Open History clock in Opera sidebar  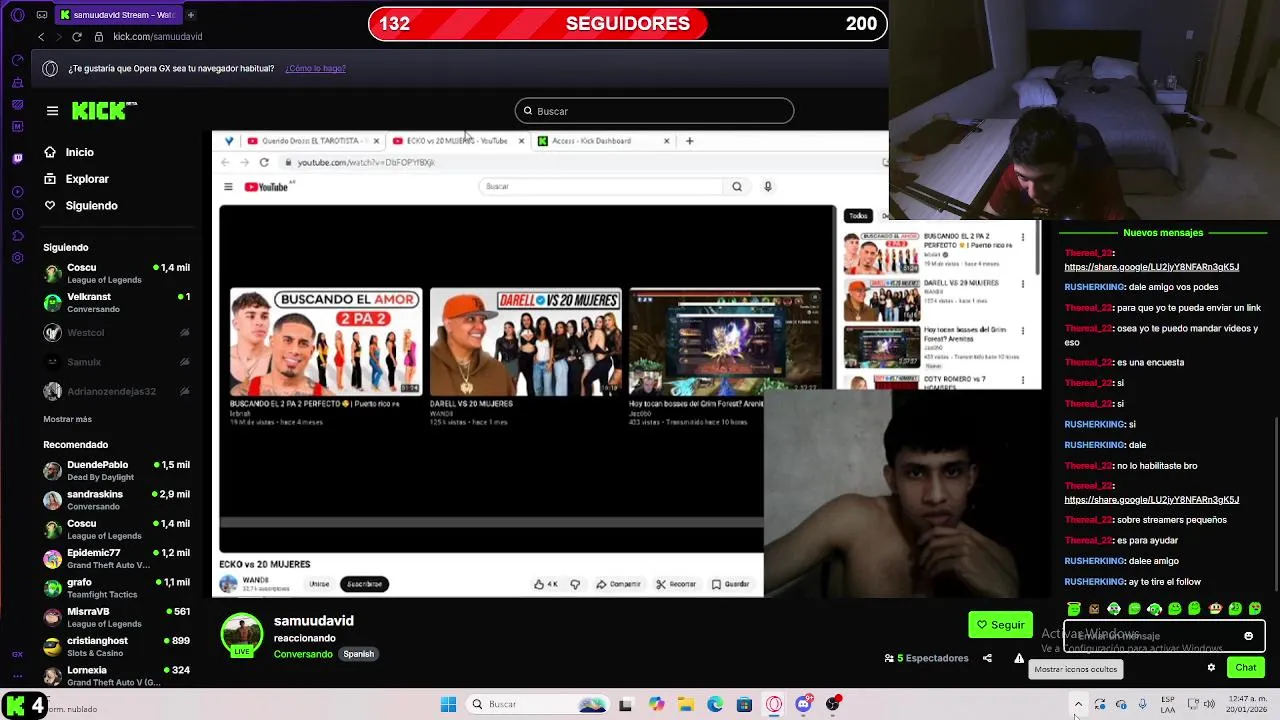pyautogui.click(x=17, y=213)
